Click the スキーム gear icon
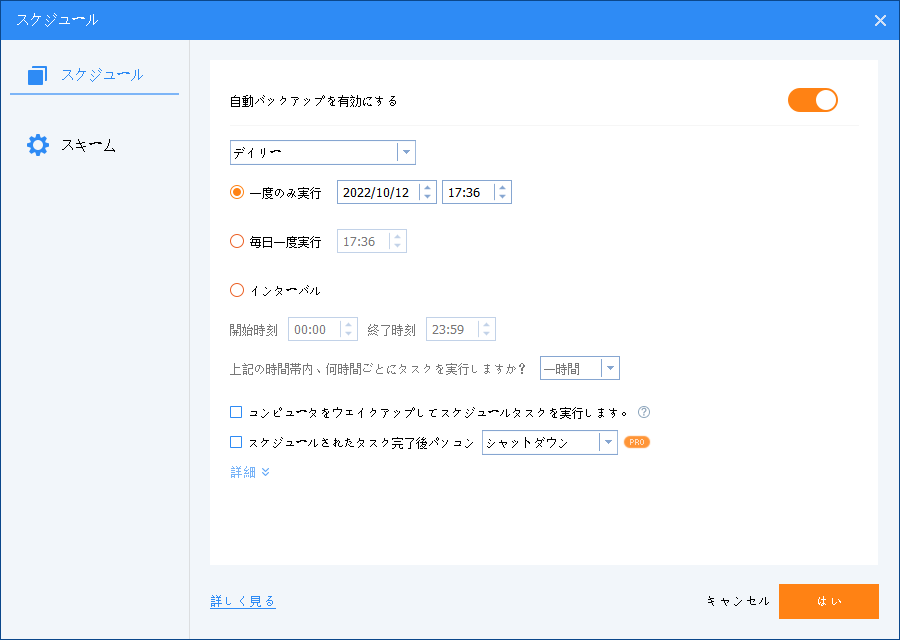The height and width of the screenshot is (640, 900). click(x=38, y=145)
